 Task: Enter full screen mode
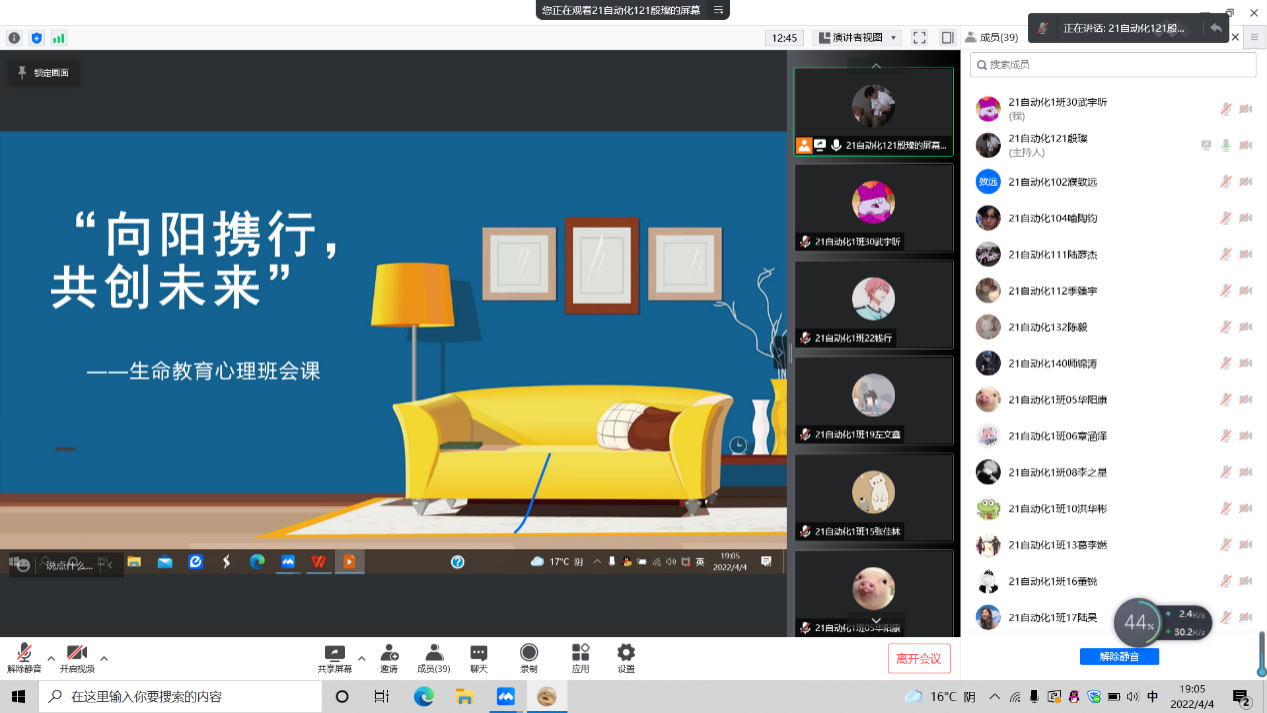(x=920, y=38)
